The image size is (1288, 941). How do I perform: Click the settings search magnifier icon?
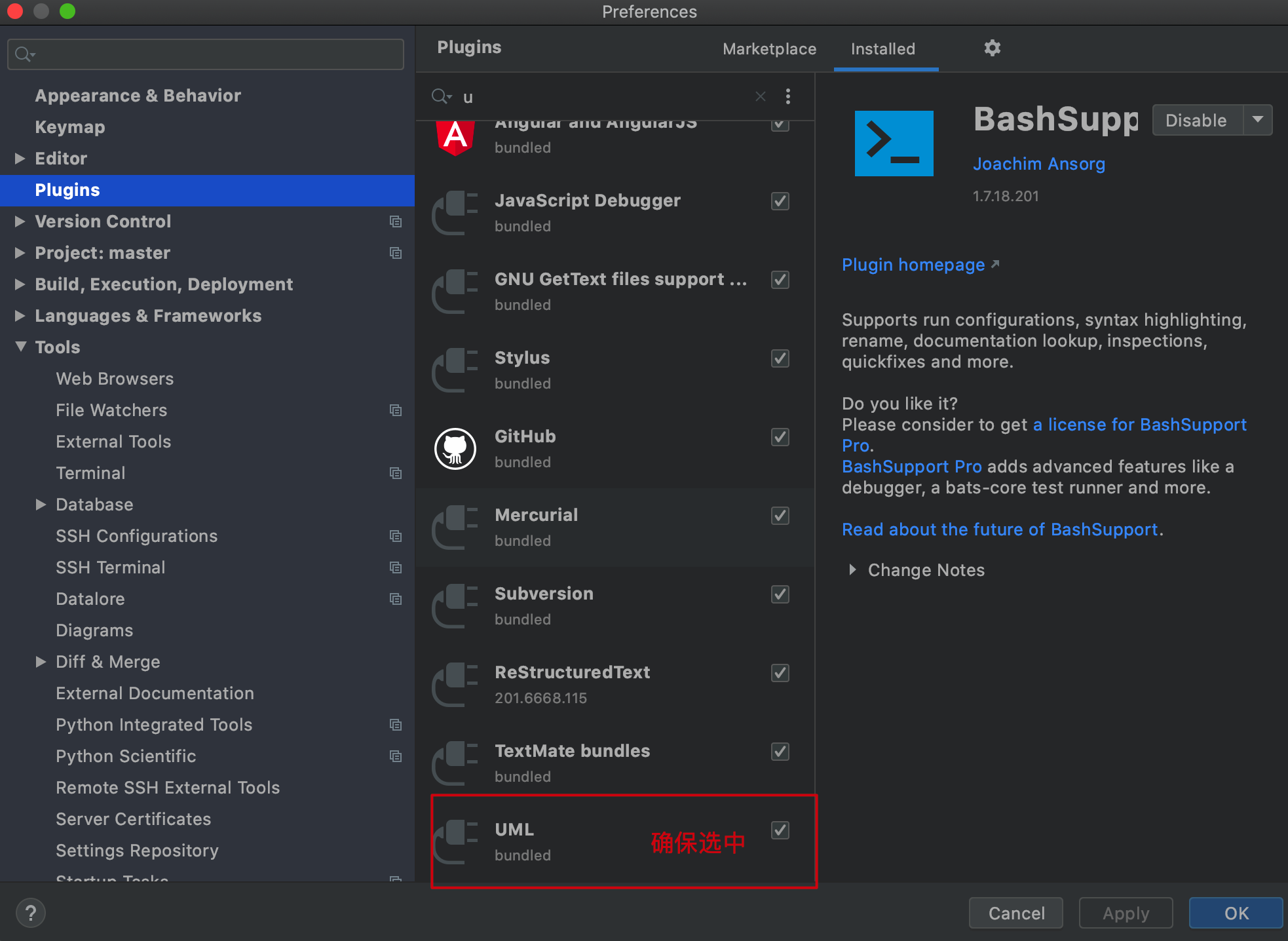click(25, 54)
